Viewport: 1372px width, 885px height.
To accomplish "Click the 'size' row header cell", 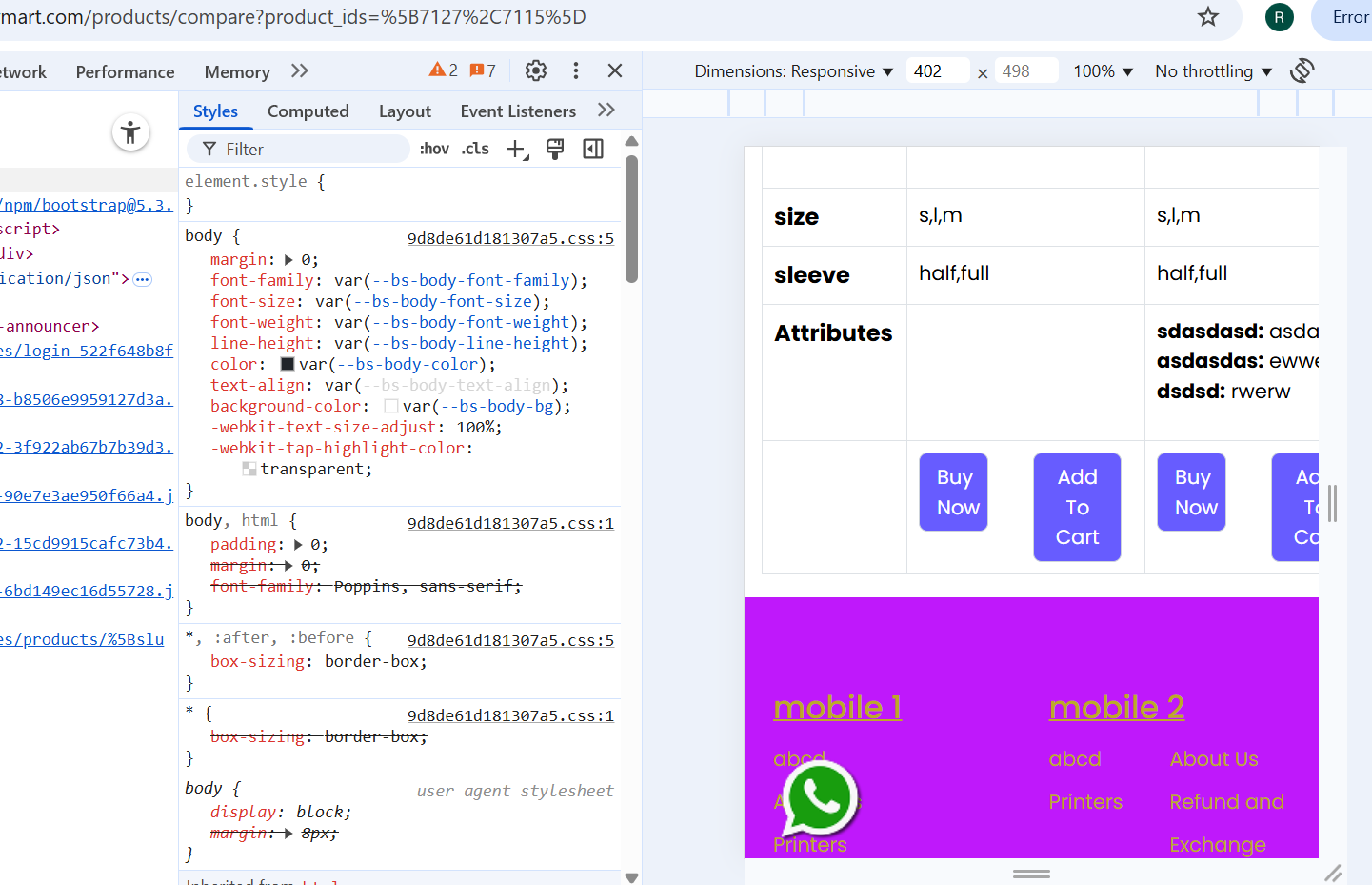I will tap(835, 217).
